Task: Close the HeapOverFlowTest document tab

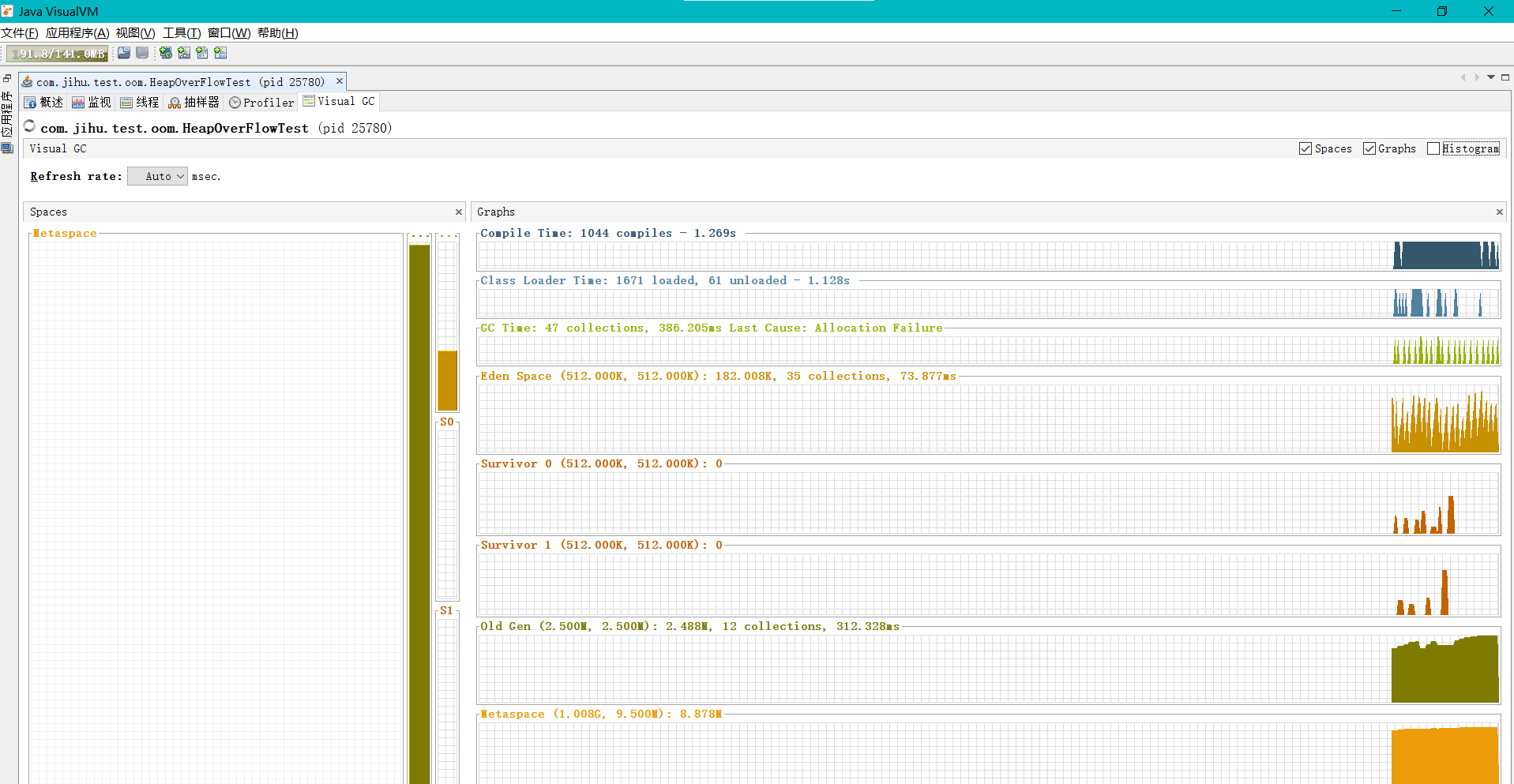Action: point(340,81)
